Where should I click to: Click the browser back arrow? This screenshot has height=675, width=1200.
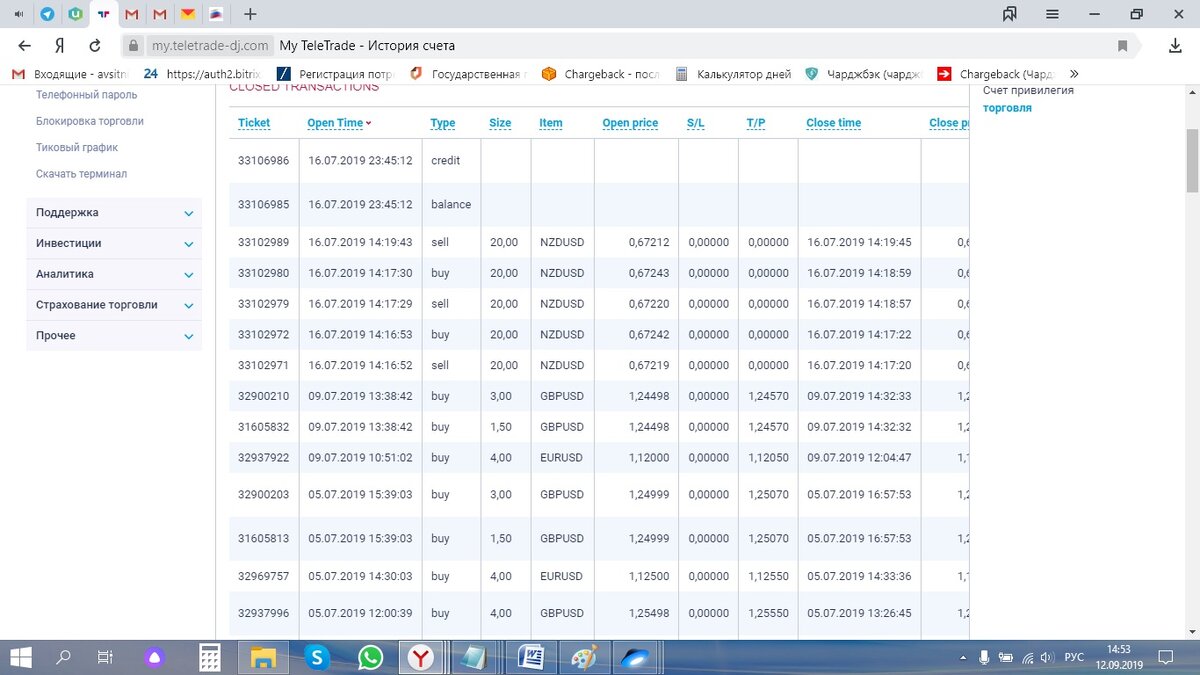click(x=25, y=46)
